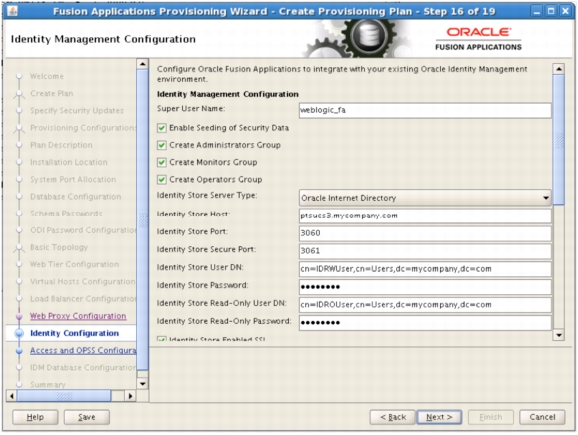Proceed with the Next button
Image resolution: width=578 pixels, height=435 pixels.
439,417
